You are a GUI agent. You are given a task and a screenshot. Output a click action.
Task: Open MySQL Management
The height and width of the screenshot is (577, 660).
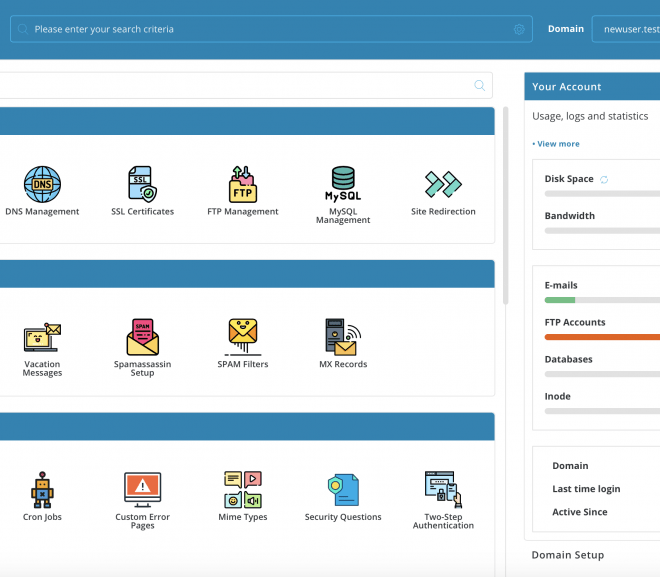(343, 194)
